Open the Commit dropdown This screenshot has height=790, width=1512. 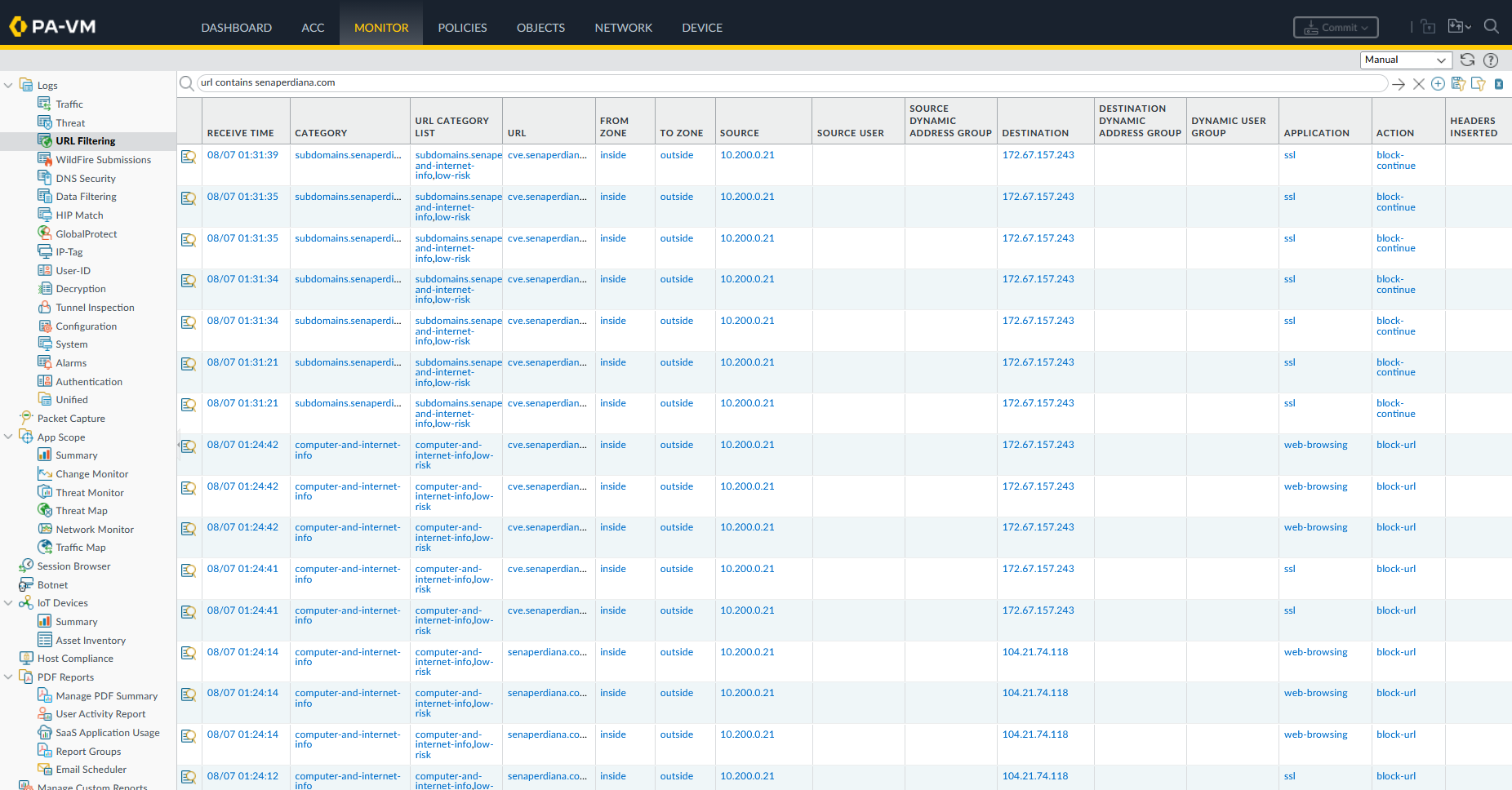pos(1336,27)
